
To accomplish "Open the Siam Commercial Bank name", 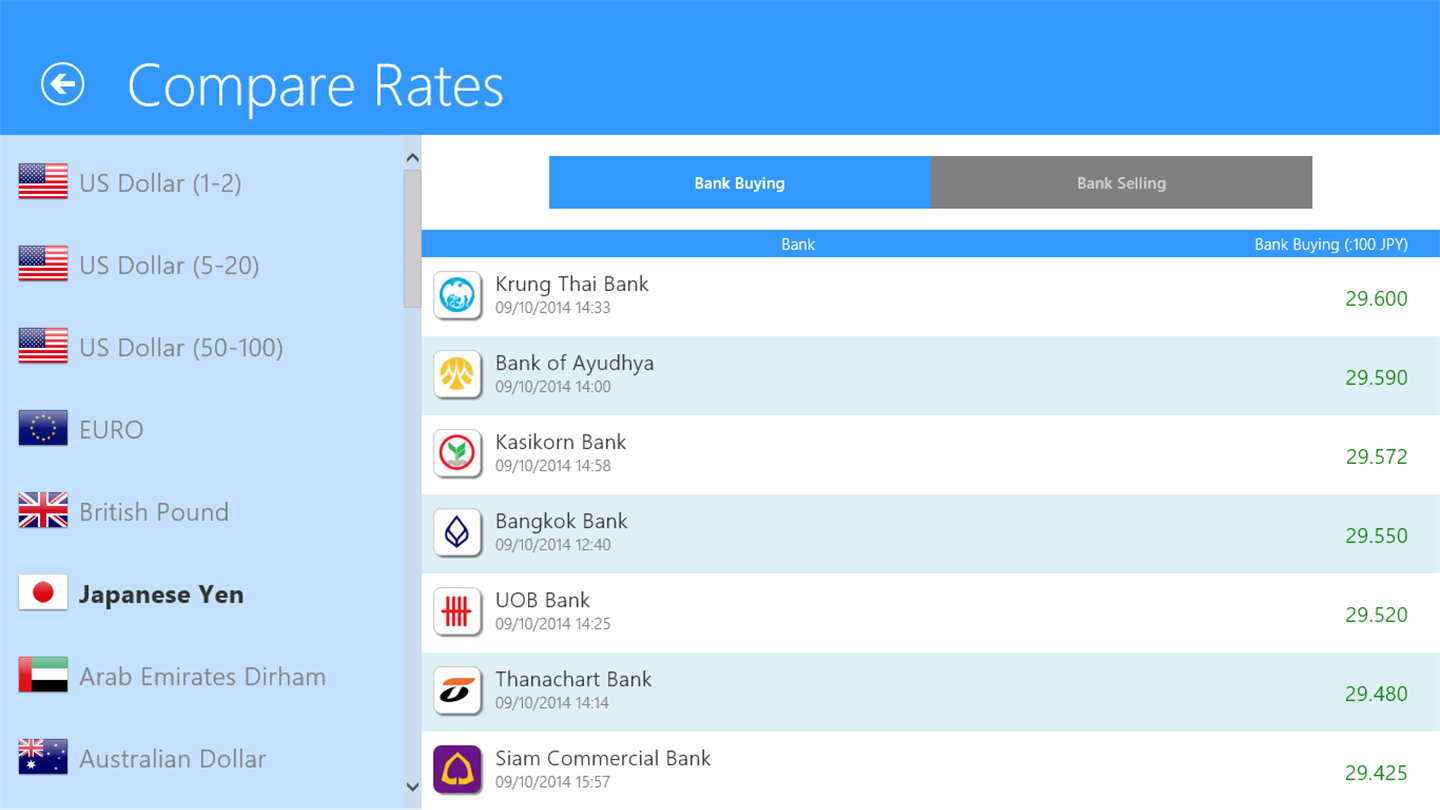I will 603,758.
